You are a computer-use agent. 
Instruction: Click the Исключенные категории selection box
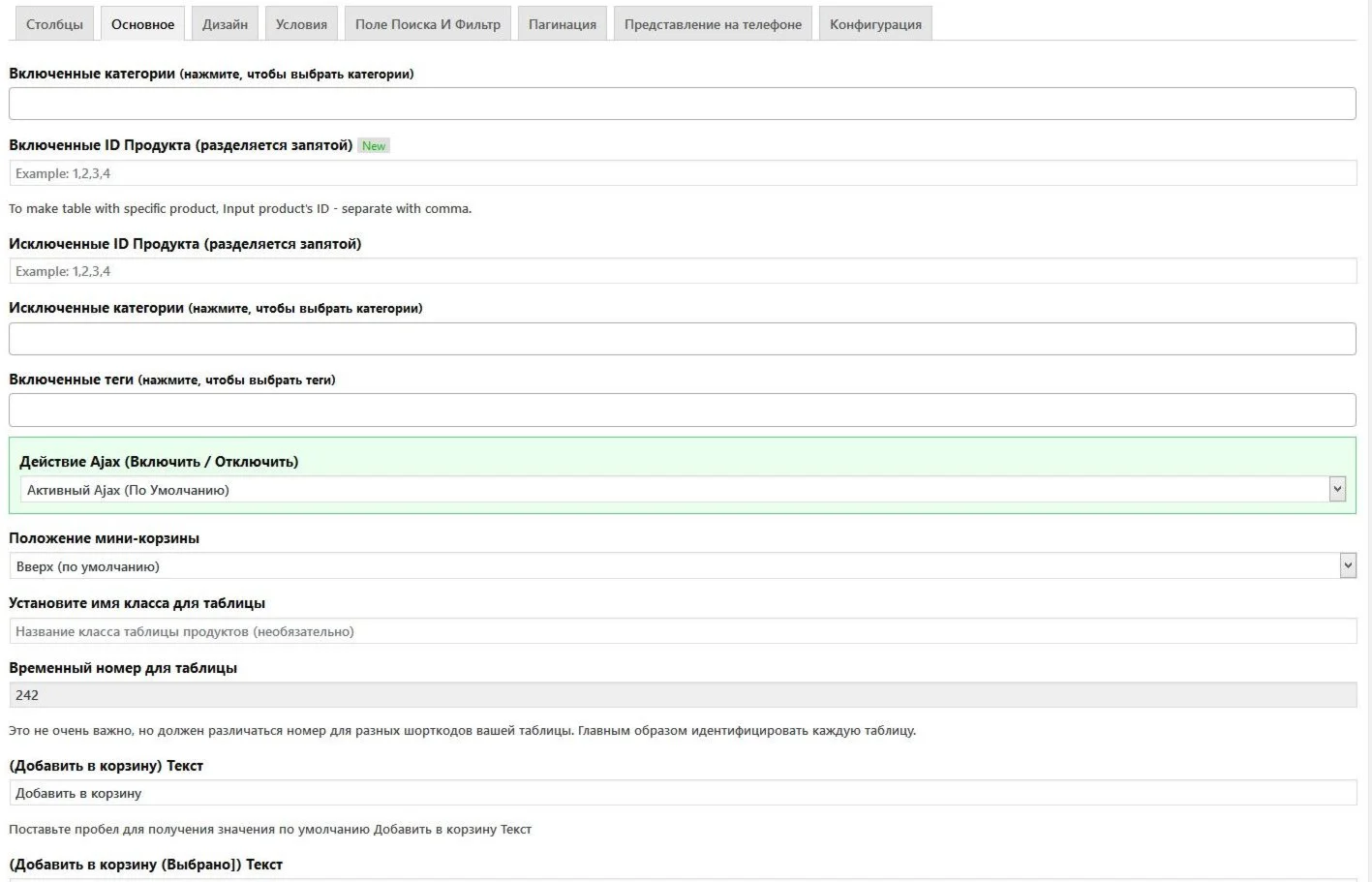coord(682,339)
